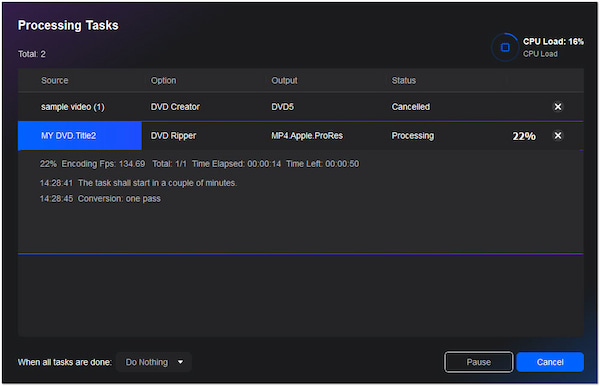Click the Status column header
The width and height of the screenshot is (600, 386).
pos(403,80)
